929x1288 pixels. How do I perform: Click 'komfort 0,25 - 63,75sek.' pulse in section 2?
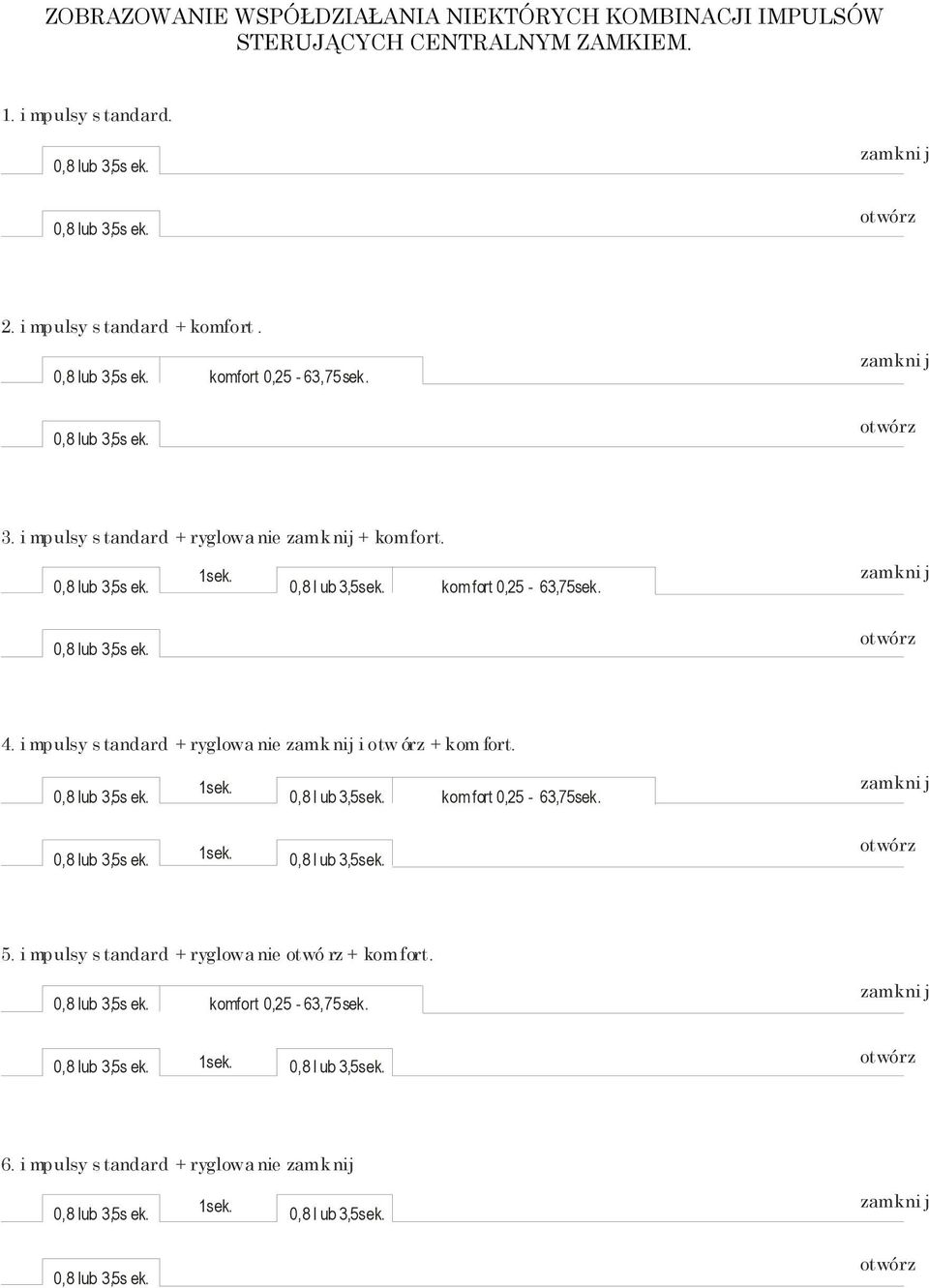(x=288, y=377)
